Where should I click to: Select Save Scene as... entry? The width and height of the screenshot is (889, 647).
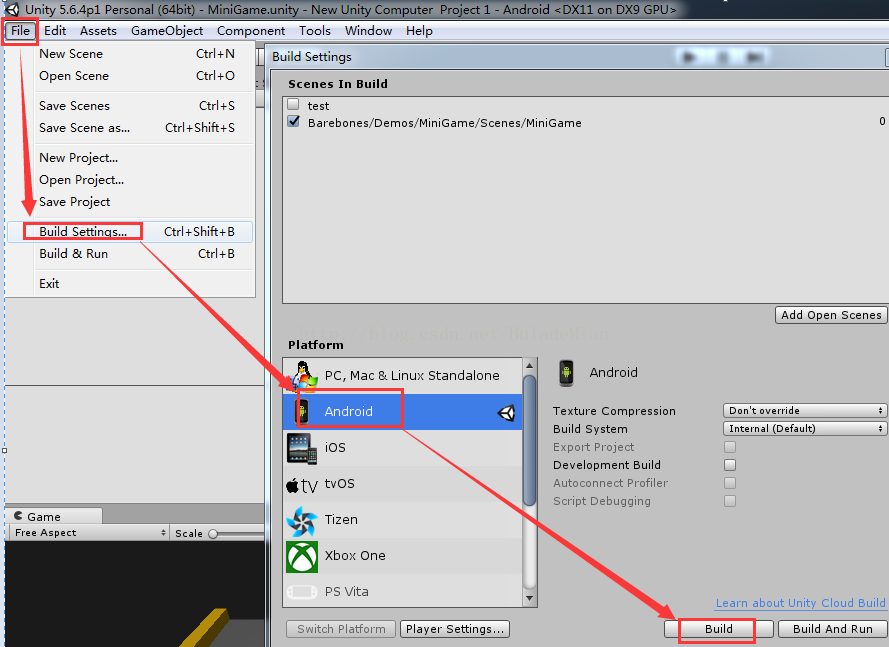pyautogui.click(x=130, y=128)
